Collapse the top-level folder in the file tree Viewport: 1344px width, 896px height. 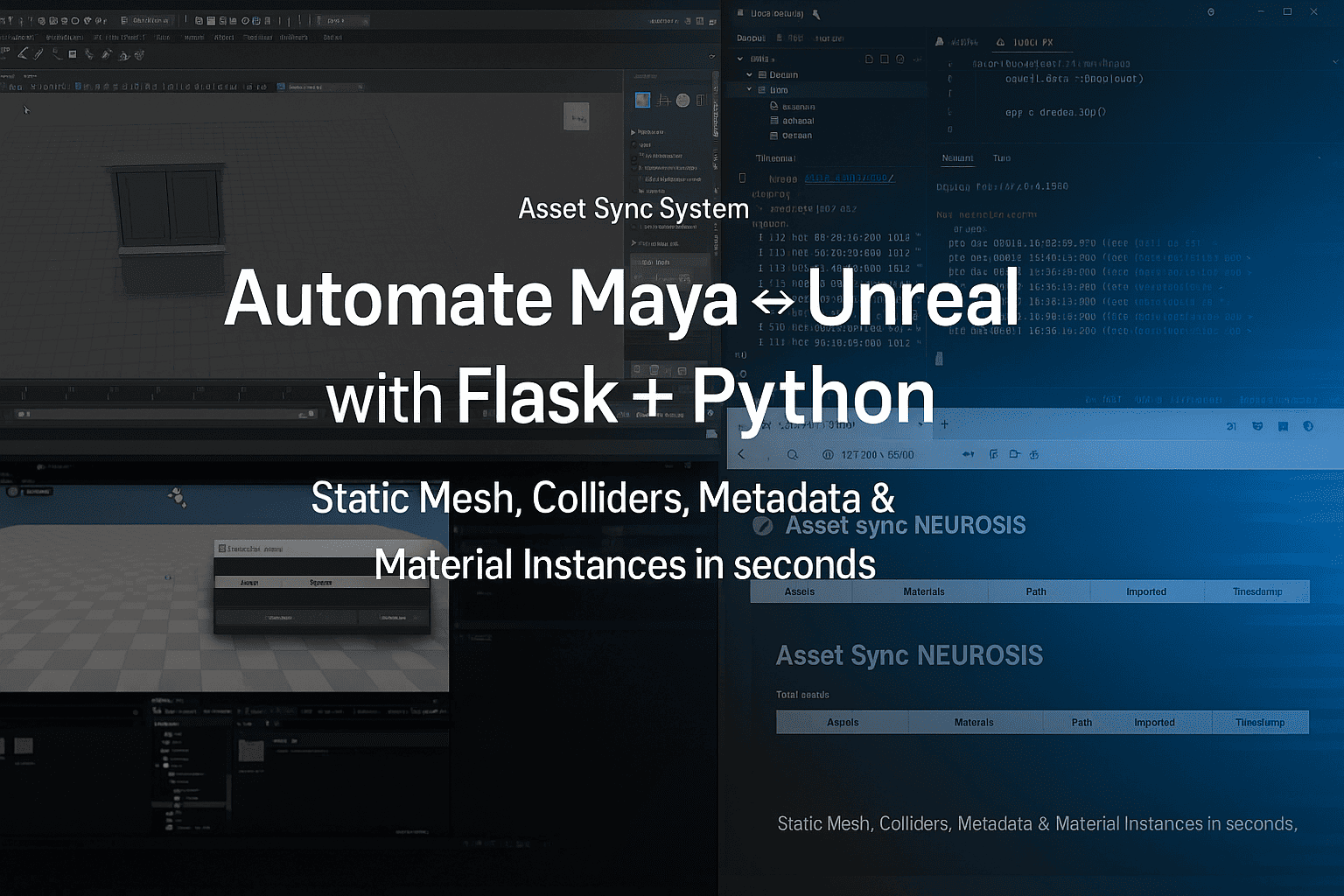[739, 59]
